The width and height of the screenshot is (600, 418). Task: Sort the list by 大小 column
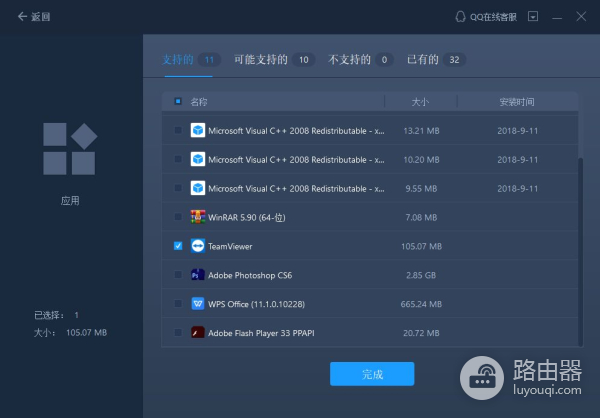[420, 102]
